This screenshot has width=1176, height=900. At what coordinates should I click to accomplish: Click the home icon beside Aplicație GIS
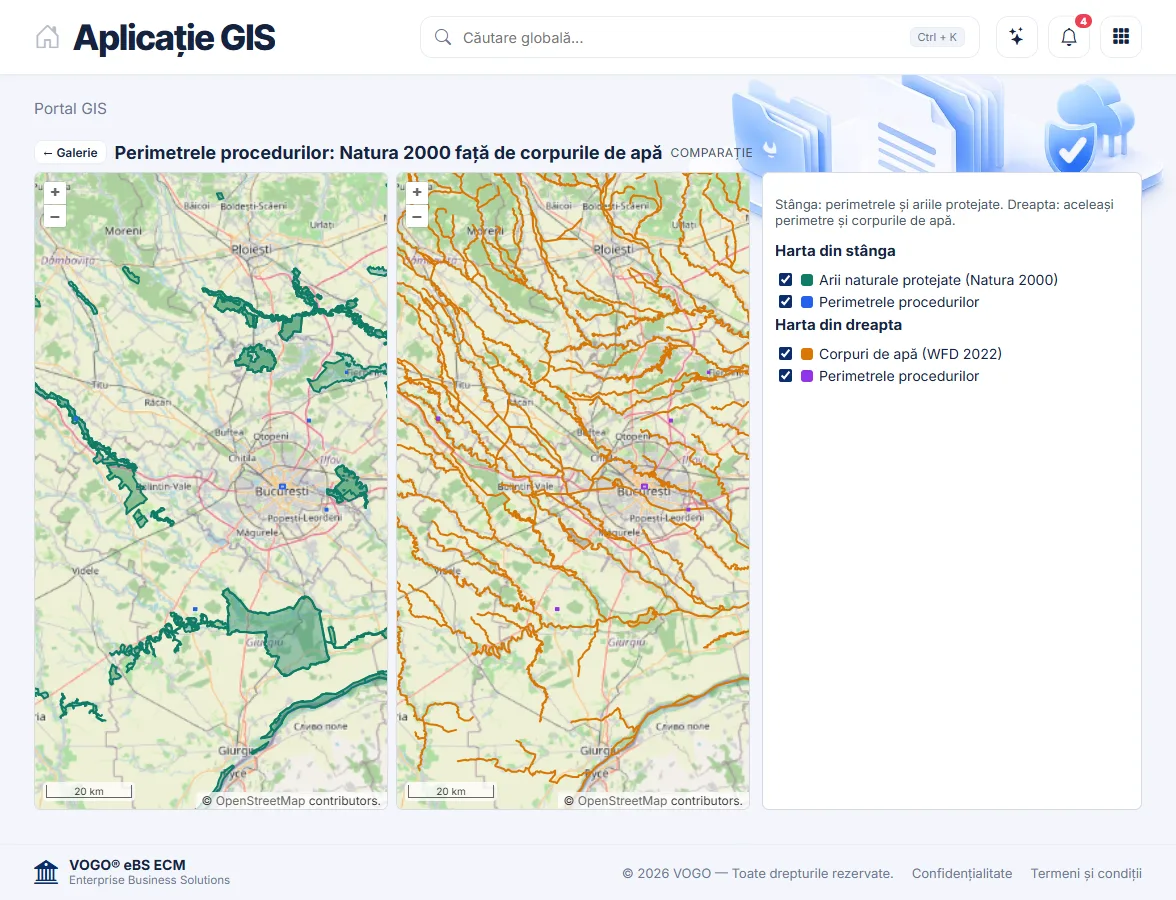(47, 37)
